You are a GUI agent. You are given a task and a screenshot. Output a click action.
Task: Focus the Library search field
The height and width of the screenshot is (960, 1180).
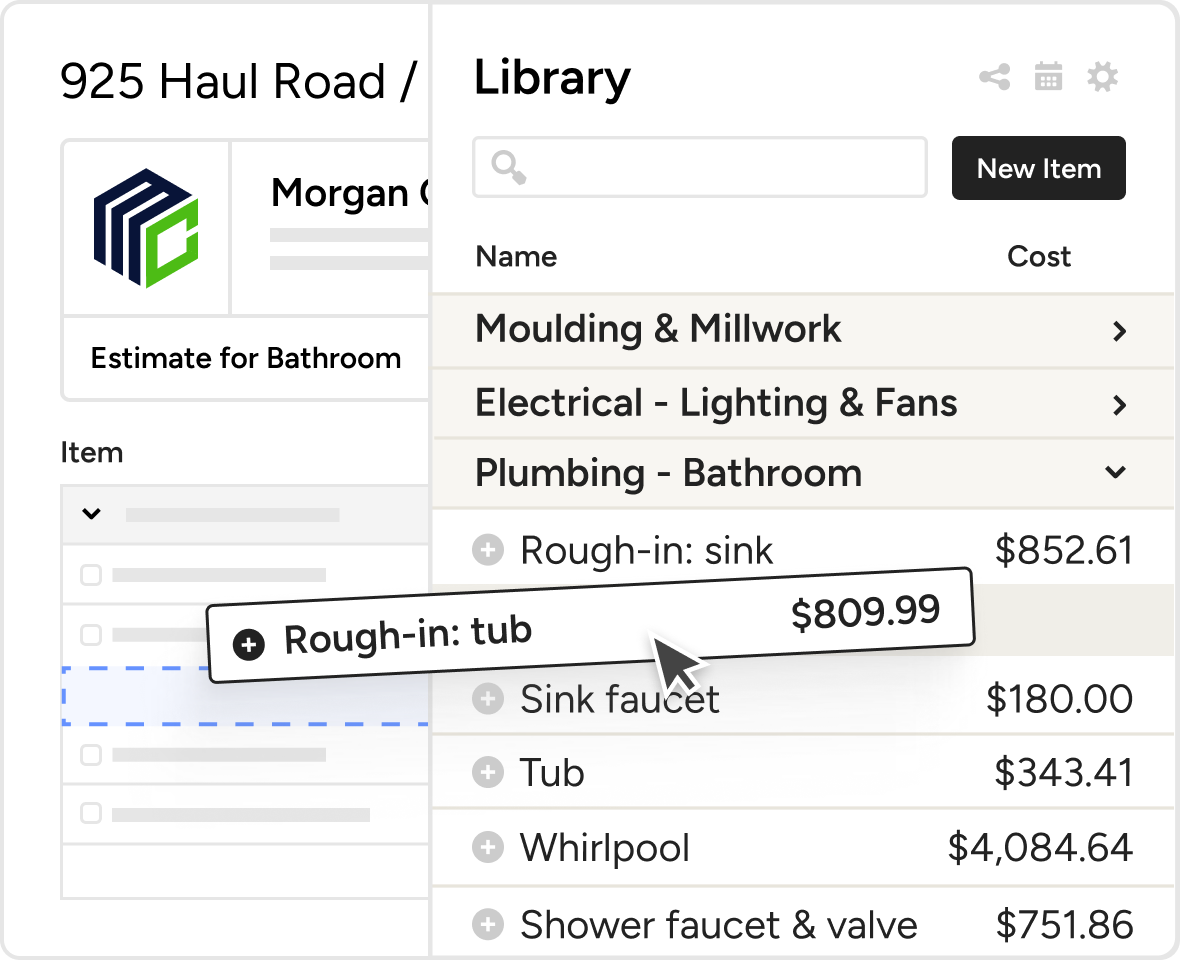pos(700,167)
